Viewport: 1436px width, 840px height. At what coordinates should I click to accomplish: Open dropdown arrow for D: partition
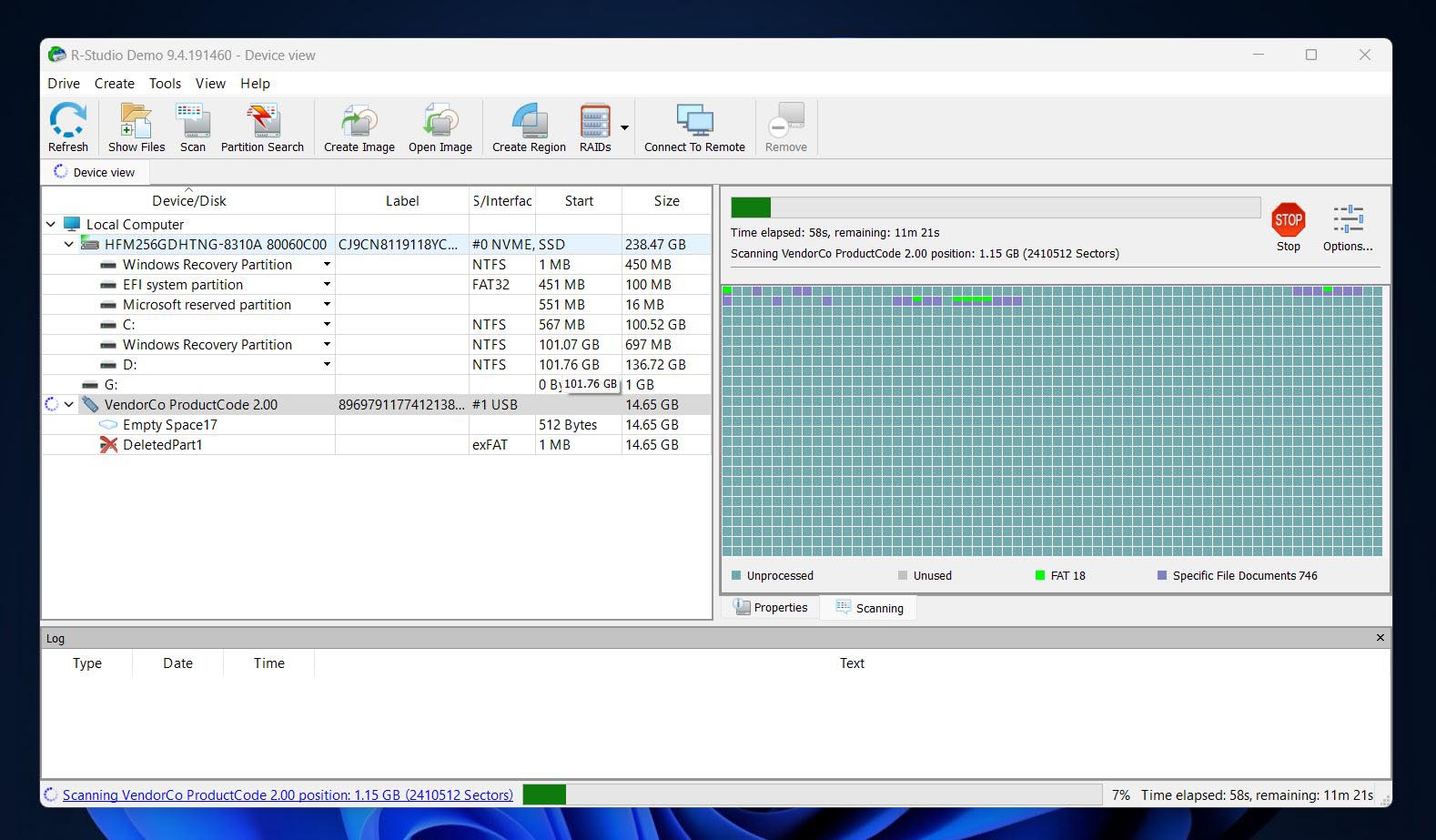[x=327, y=365]
